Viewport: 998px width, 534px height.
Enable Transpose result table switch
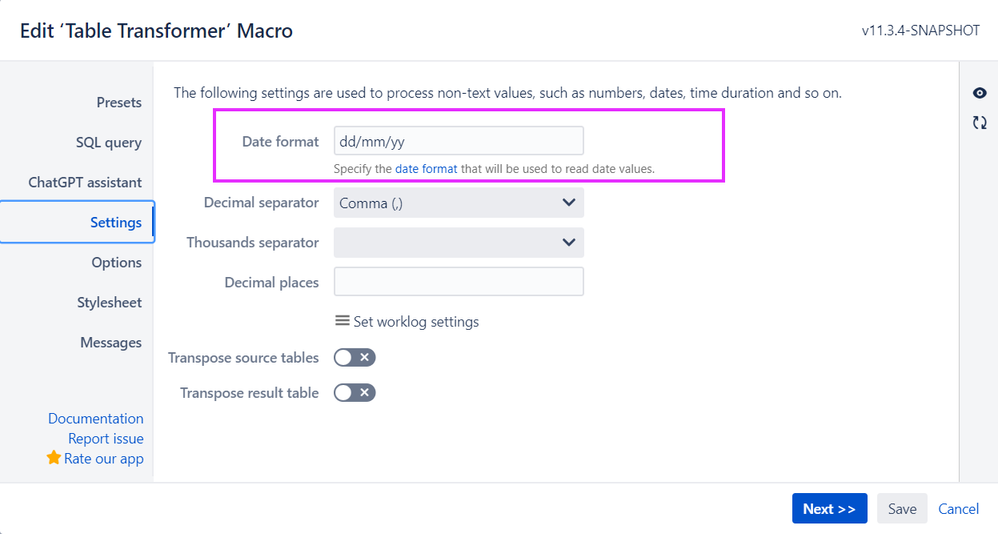pos(355,393)
